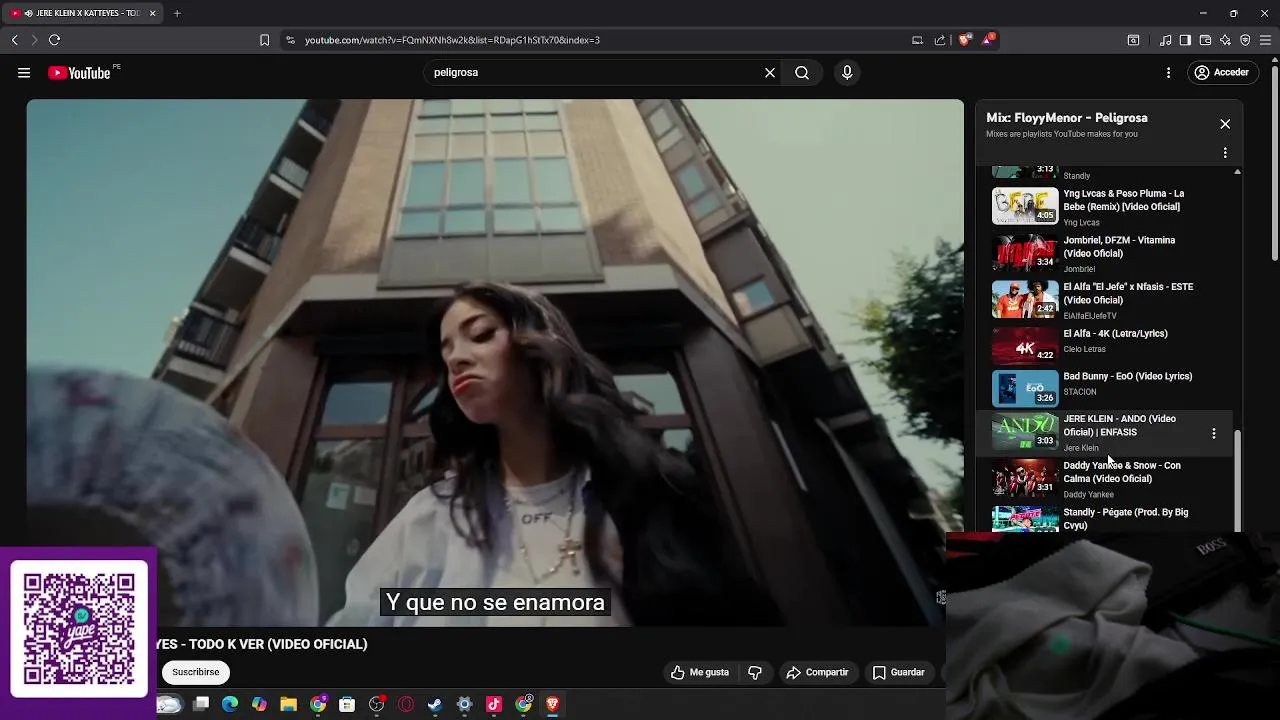Image resolution: width=1280 pixels, height=720 pixels.
Task: Click the Mix: FloyyMenor - Peligrosa title
Action: (1067, 118)
